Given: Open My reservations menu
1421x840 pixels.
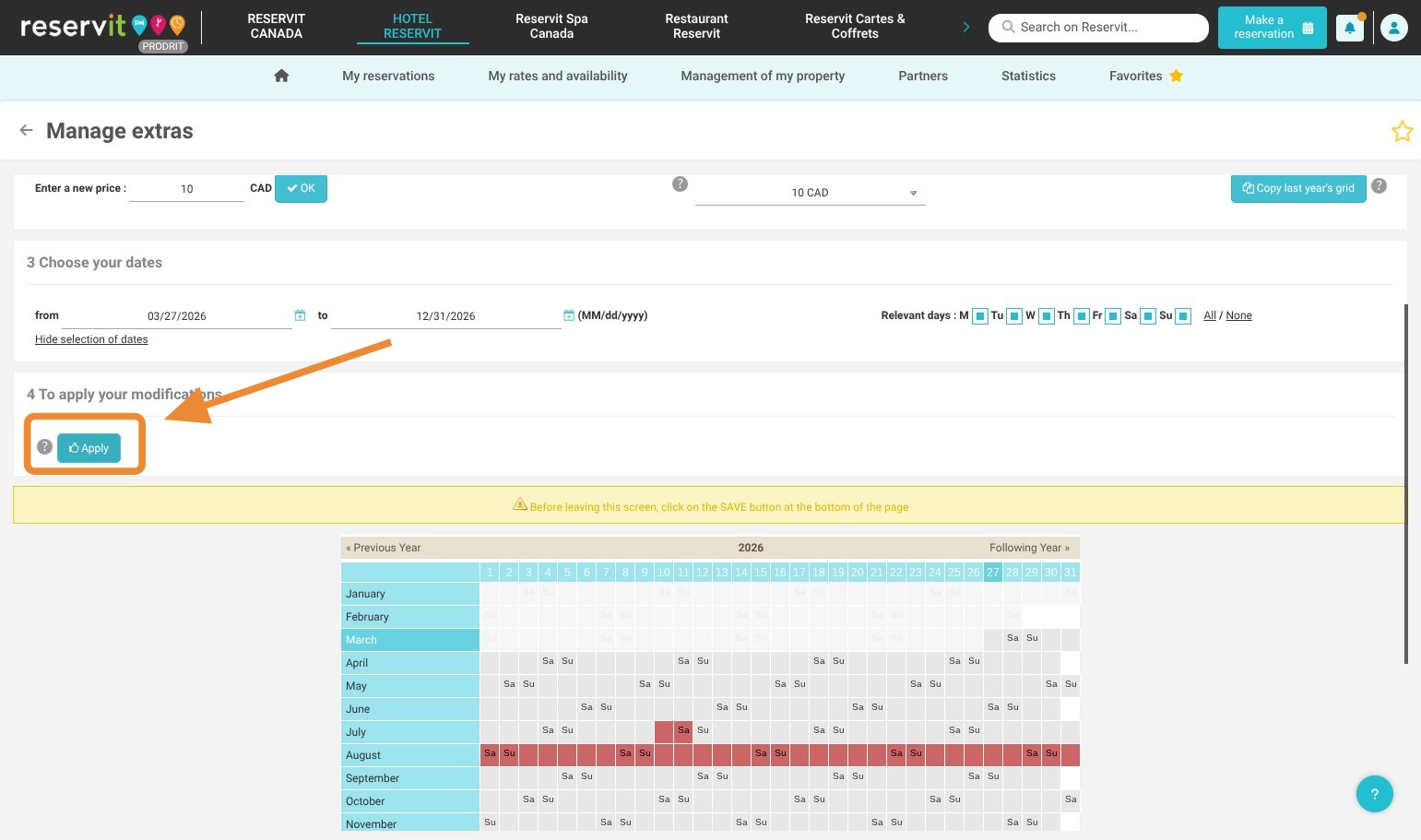Looking at the screenshot, I should coord(388,76).
